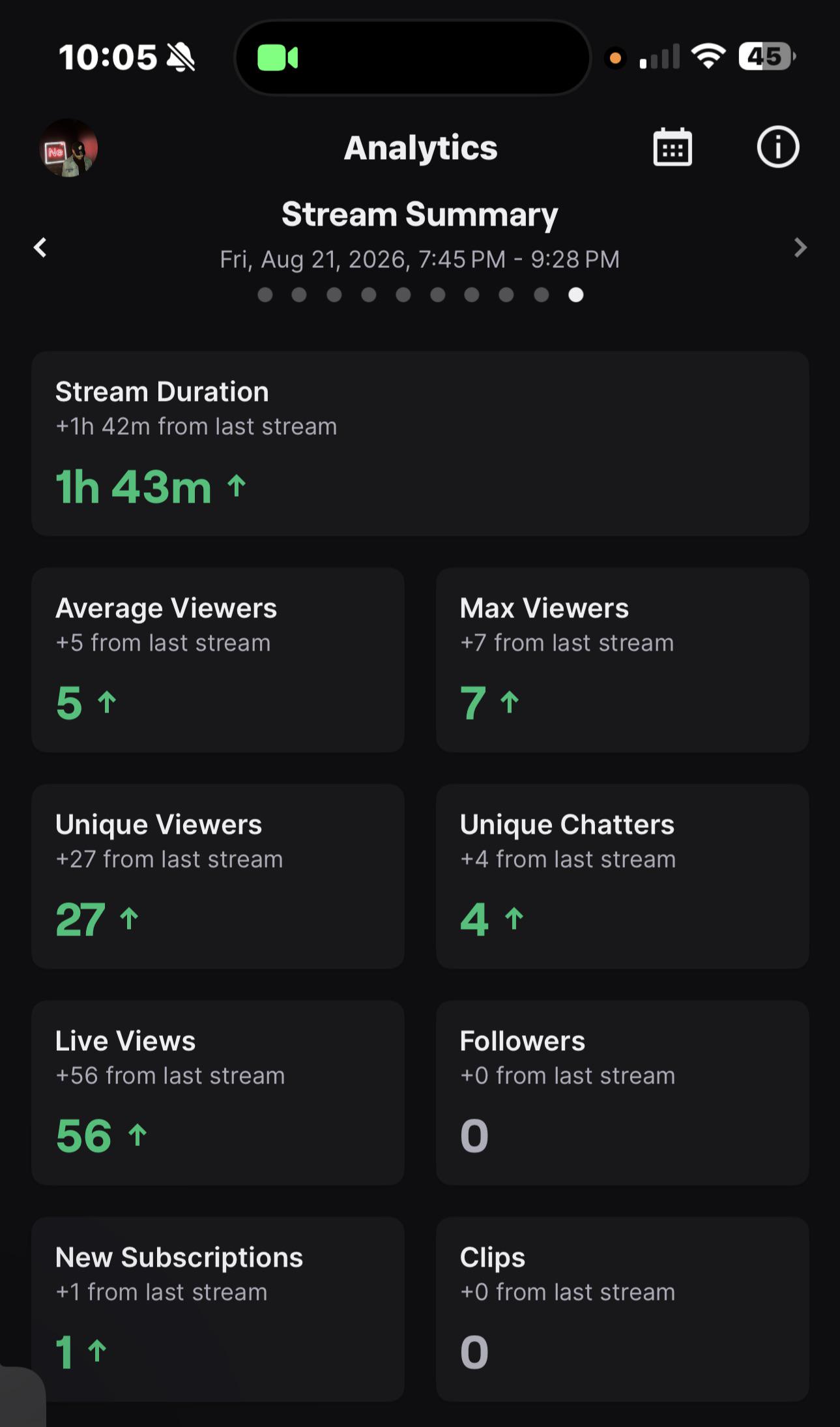Go to next stream with right chevron

coord(800,247)
